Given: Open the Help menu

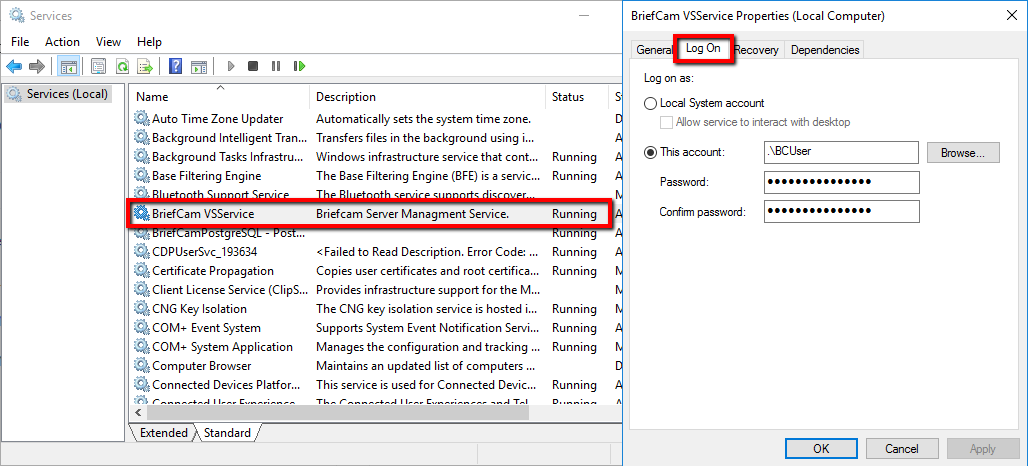Looking at the screenshot, I should point(149,42).
